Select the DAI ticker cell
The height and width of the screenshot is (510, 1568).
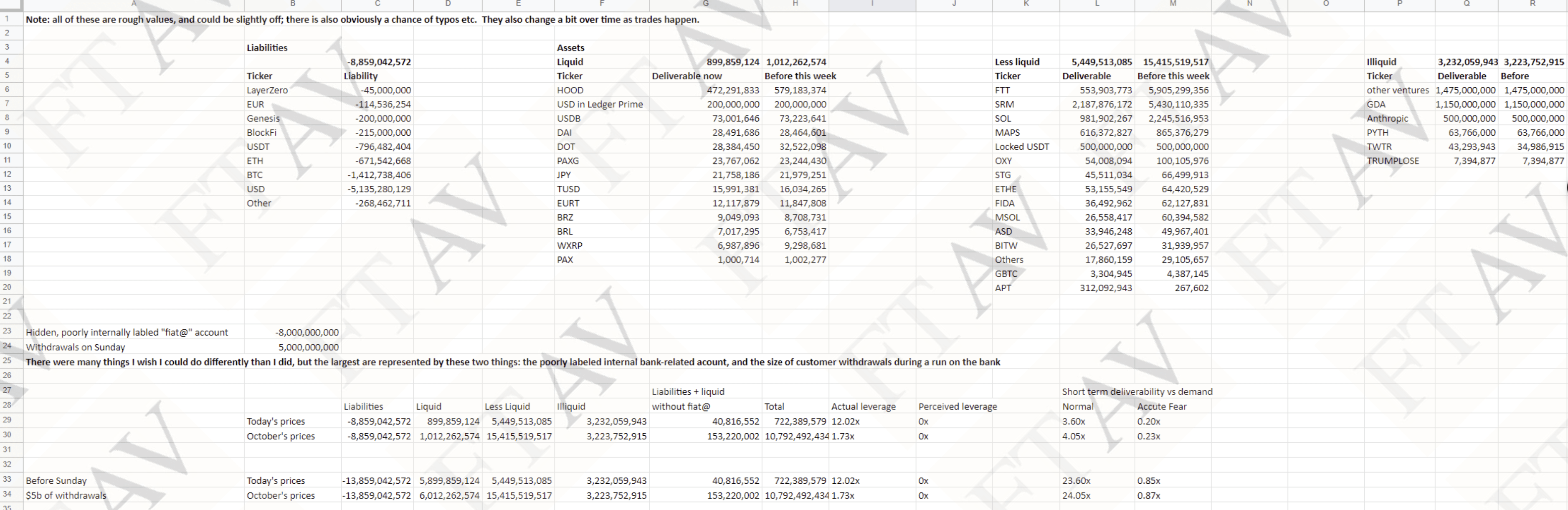[564, 132]
